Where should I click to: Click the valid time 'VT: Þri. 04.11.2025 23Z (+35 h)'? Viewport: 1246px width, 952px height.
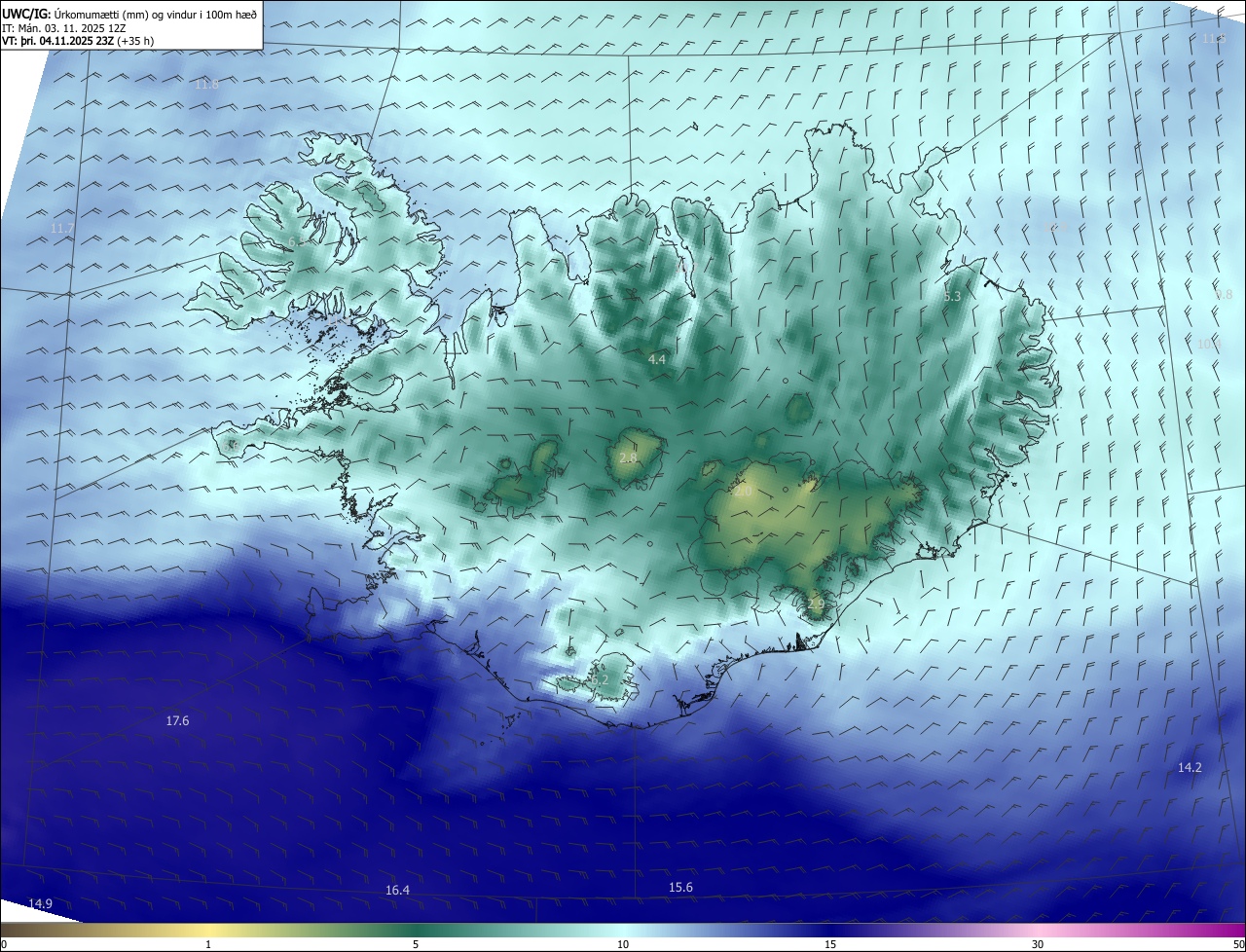point(78,41)
